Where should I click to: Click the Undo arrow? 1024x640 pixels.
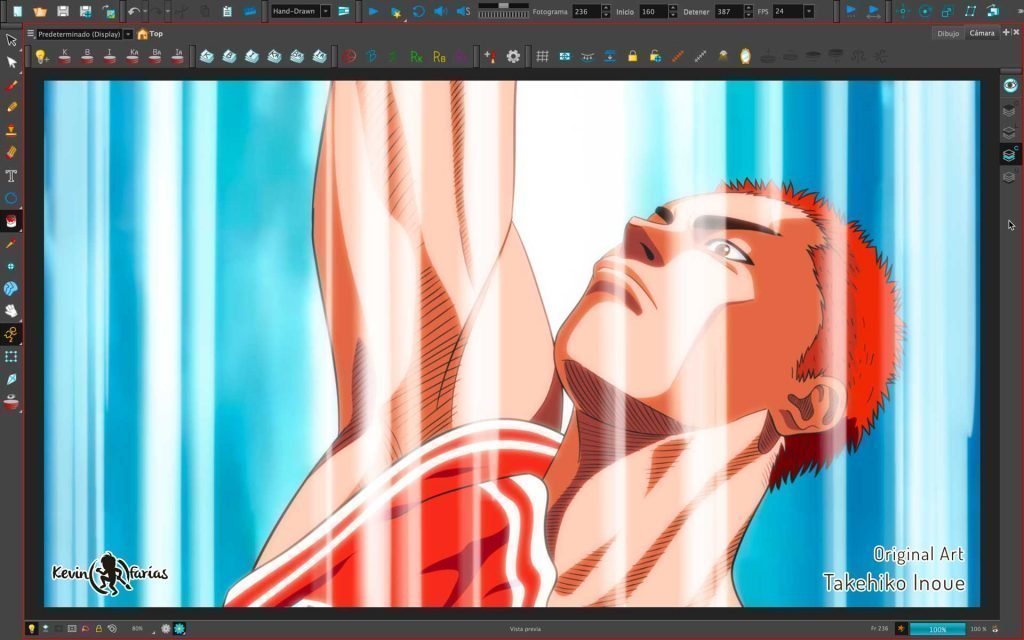[134, 11]
